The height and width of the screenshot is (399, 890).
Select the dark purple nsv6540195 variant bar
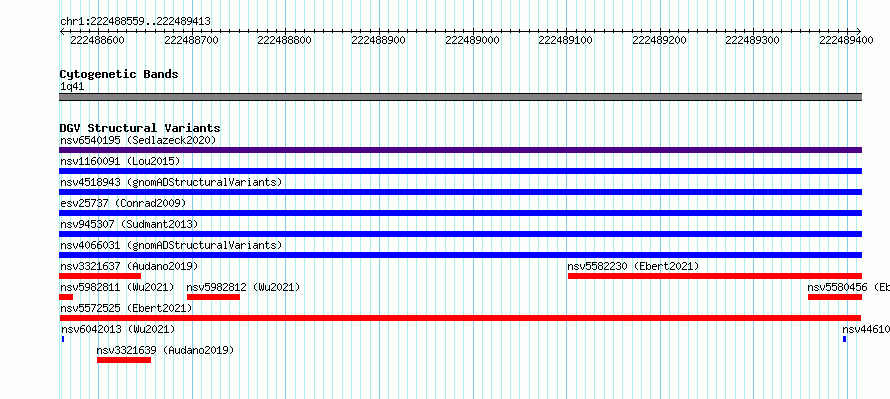coord(460,150)
